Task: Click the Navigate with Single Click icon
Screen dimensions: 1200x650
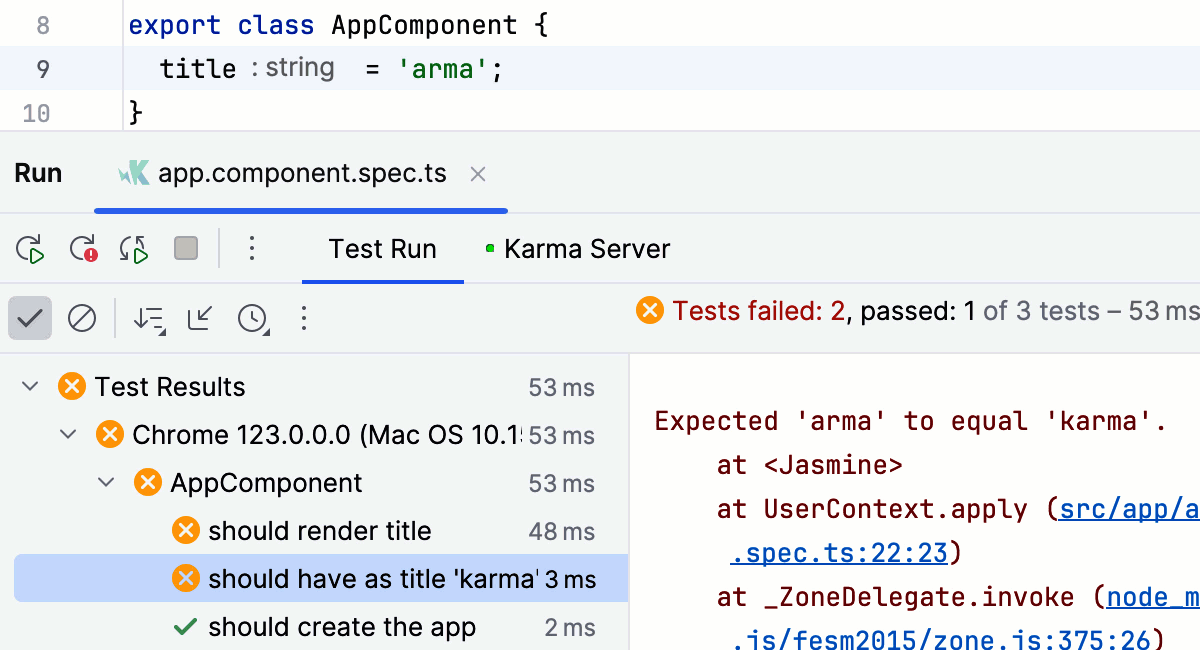Action: point(200,318)
